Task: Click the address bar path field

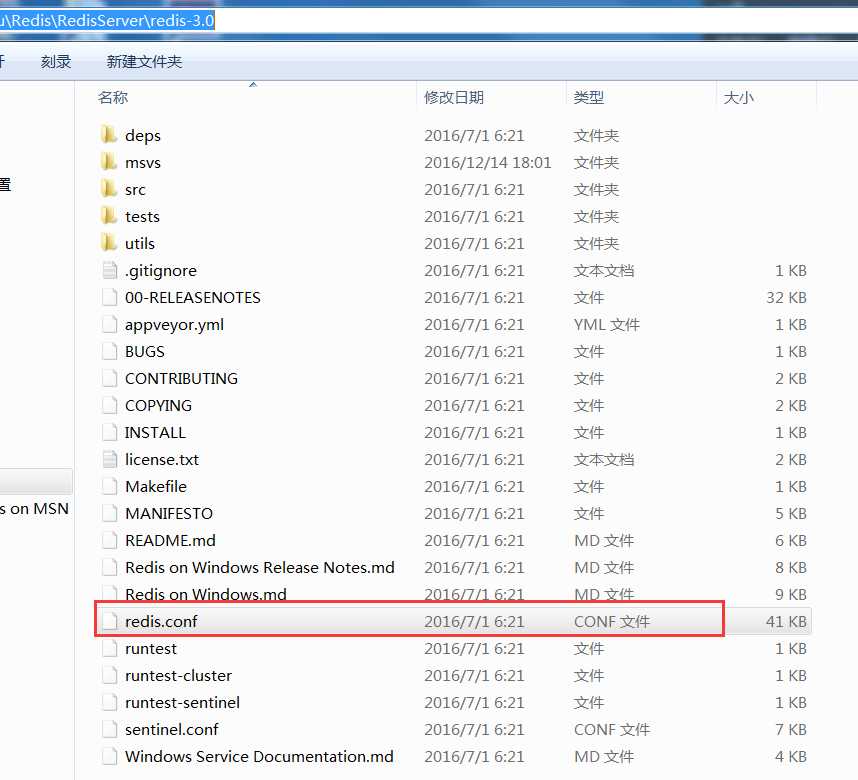Action: click(429, 21)
